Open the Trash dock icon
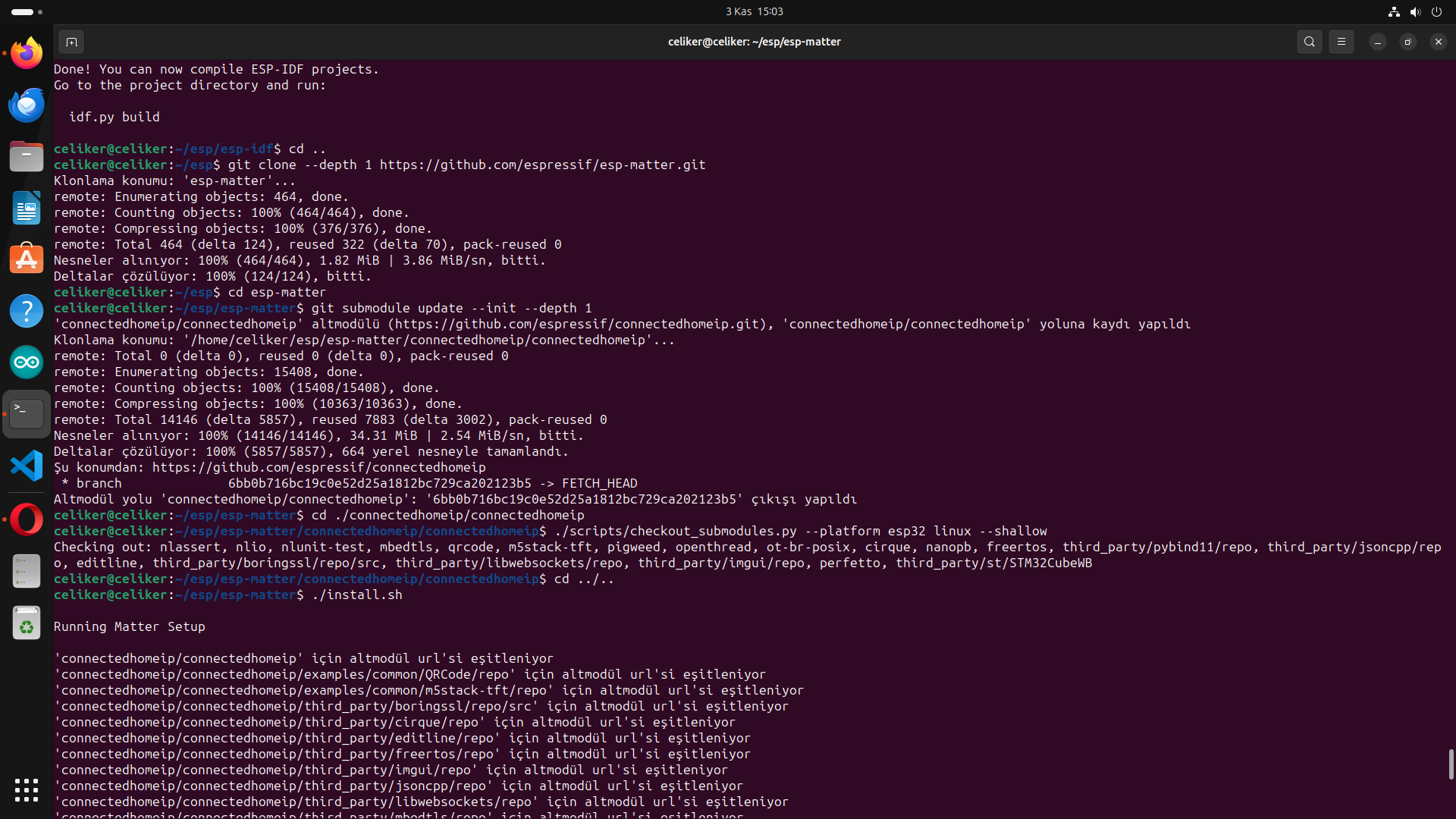1456x819 pixels. pos(27,623)
